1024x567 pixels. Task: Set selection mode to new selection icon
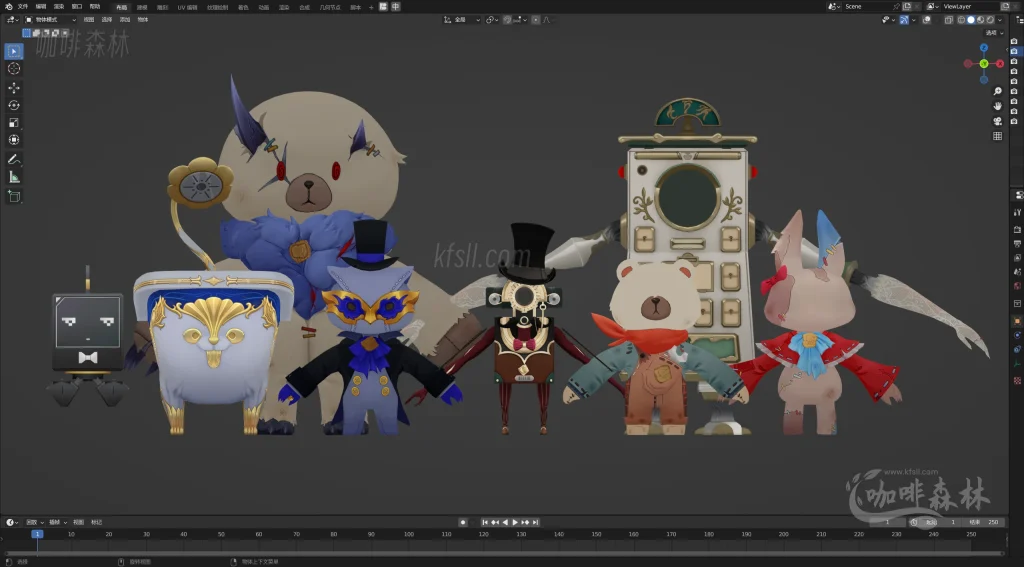coord(26,33)
